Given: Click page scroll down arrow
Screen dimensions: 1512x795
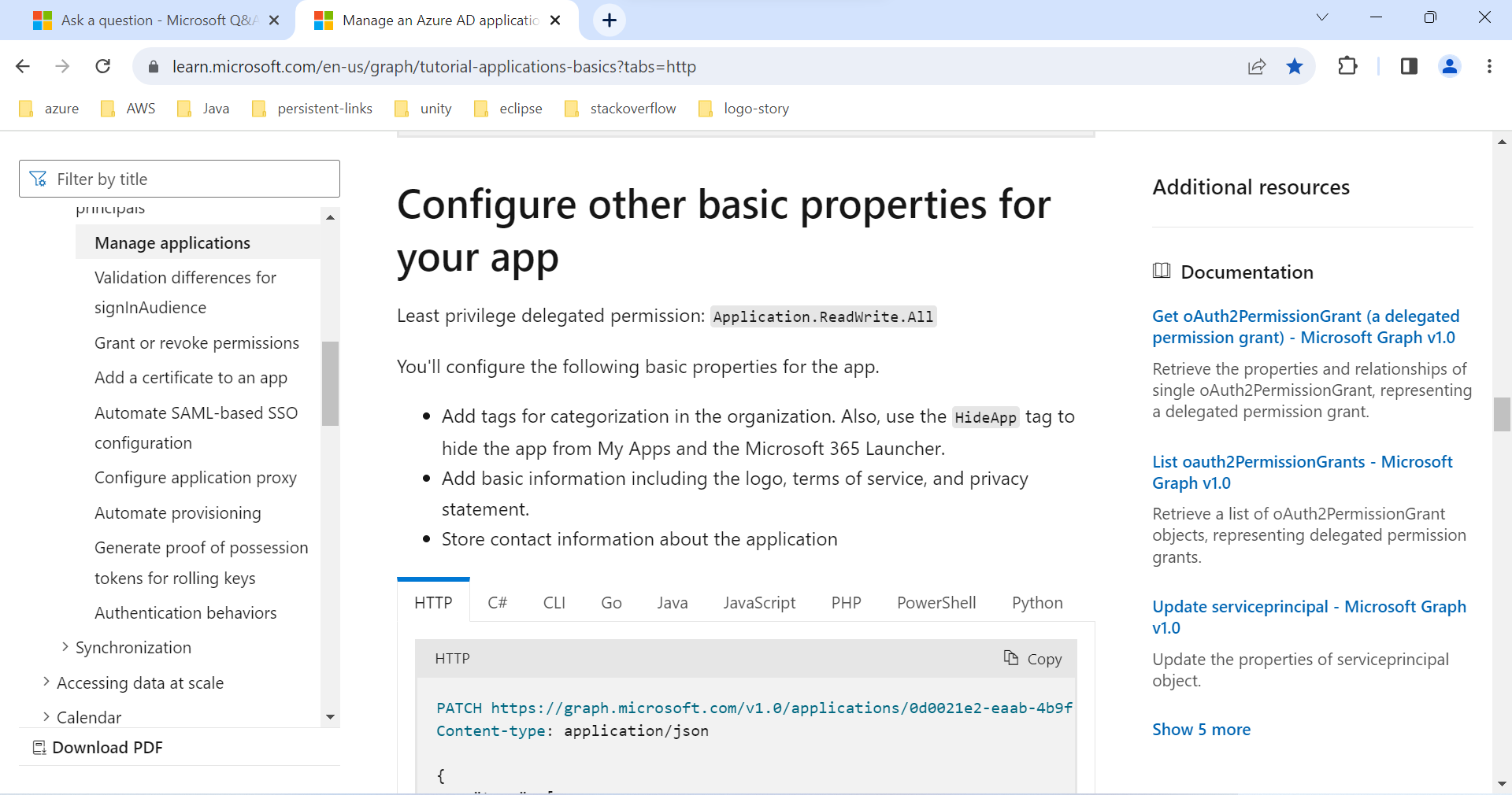Looking at the screenshot, I should (x=1502, y=784).
